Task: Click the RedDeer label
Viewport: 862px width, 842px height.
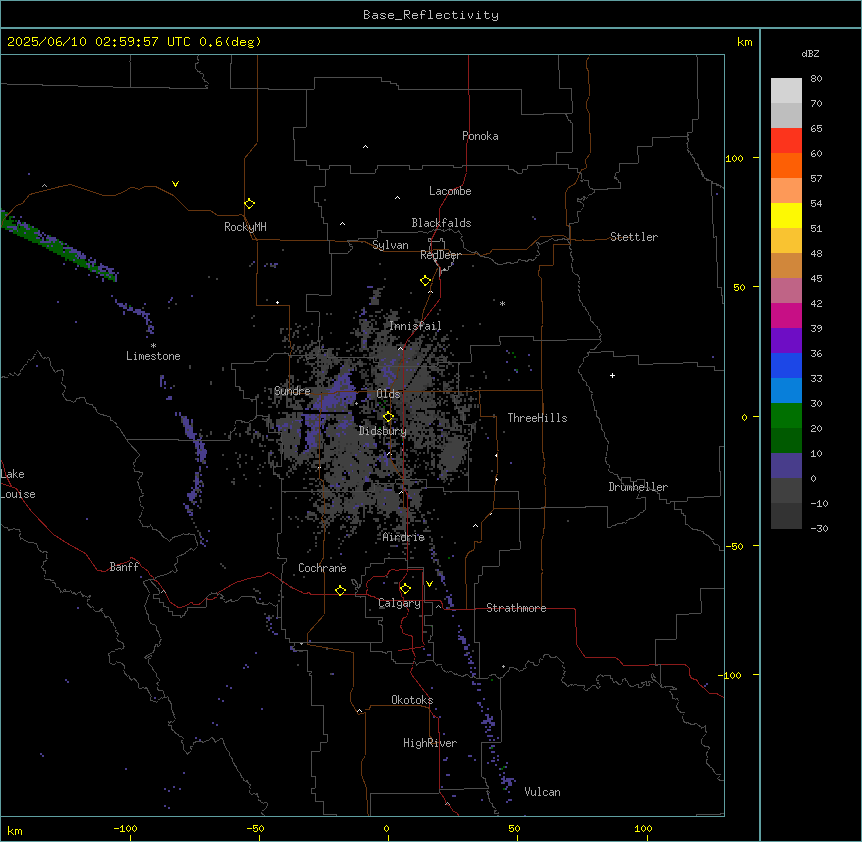Action: (x=440, y=255)
